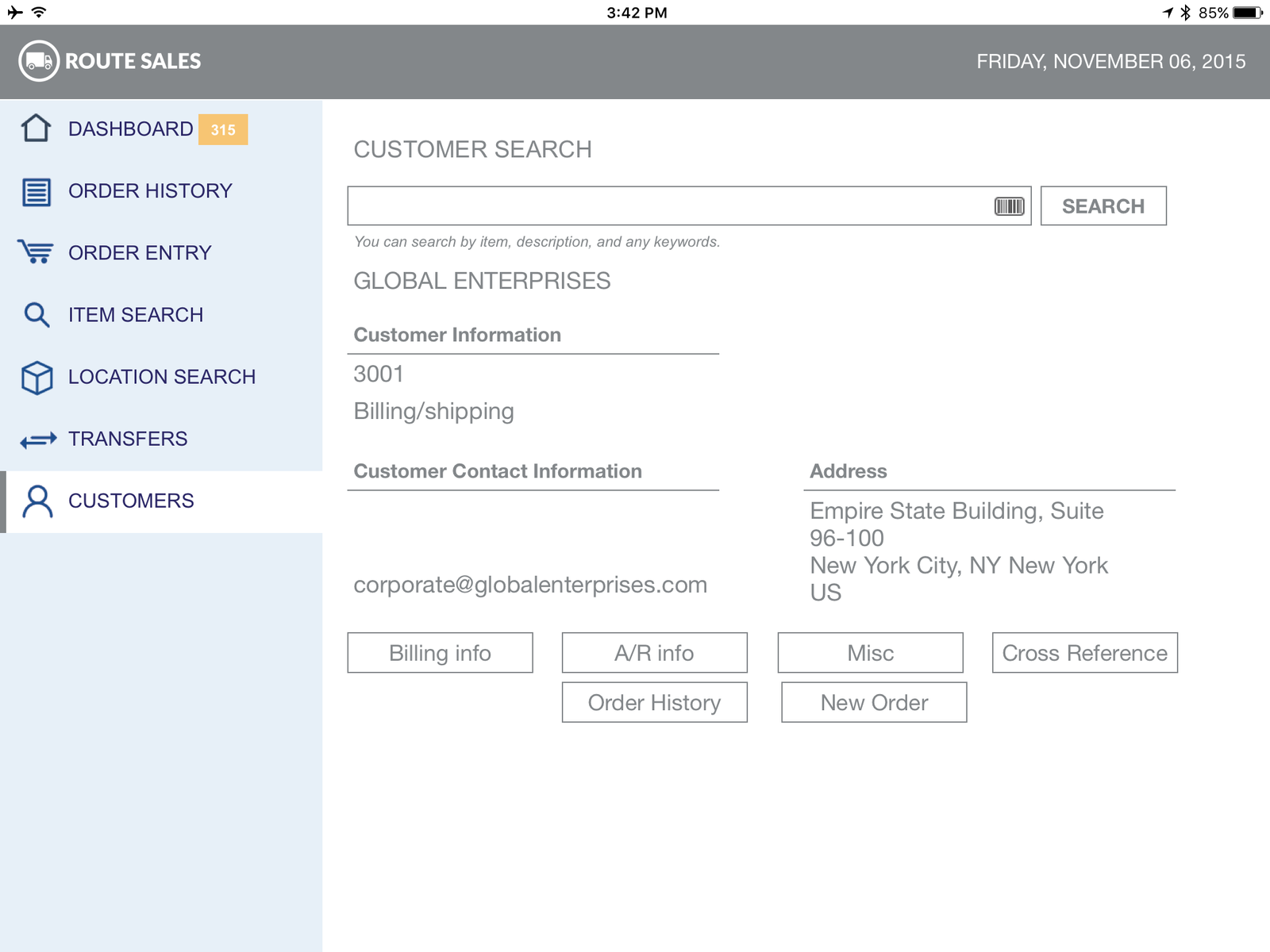This screenshot has height=952, width=1270.
Task: Tap the Wi-Fi status icon
Action: (x=39, y=12)
